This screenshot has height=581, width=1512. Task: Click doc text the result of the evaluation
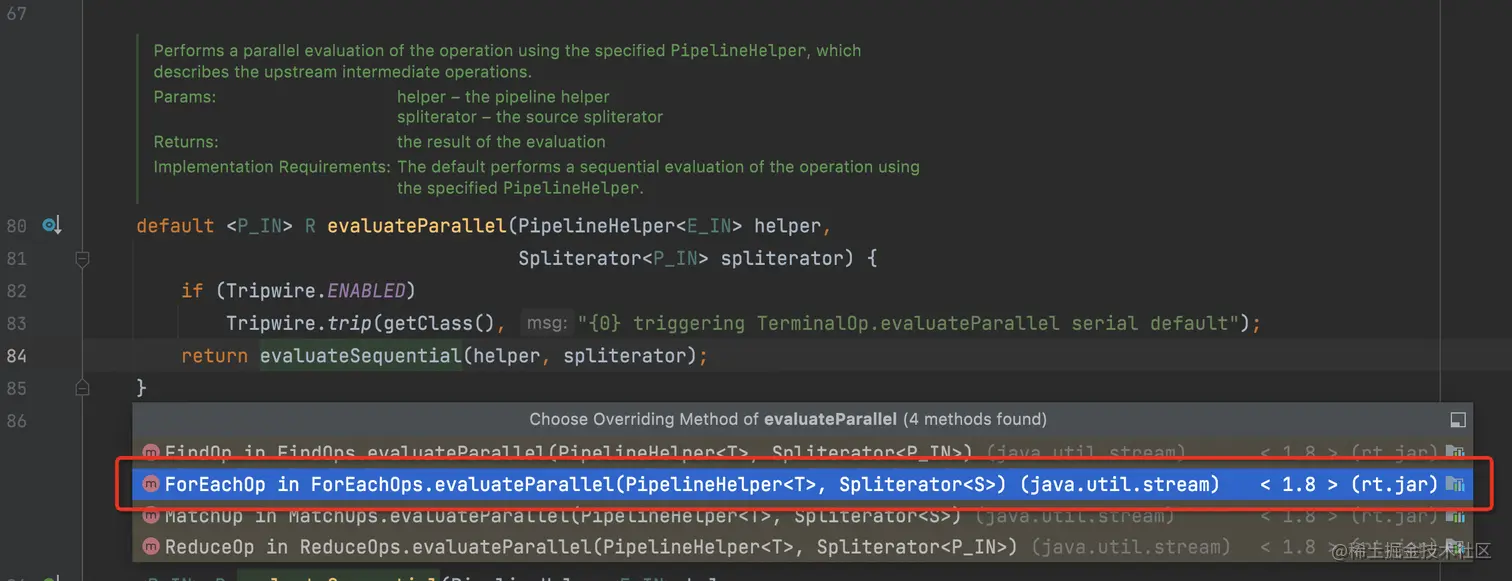[x=501, y=142]
